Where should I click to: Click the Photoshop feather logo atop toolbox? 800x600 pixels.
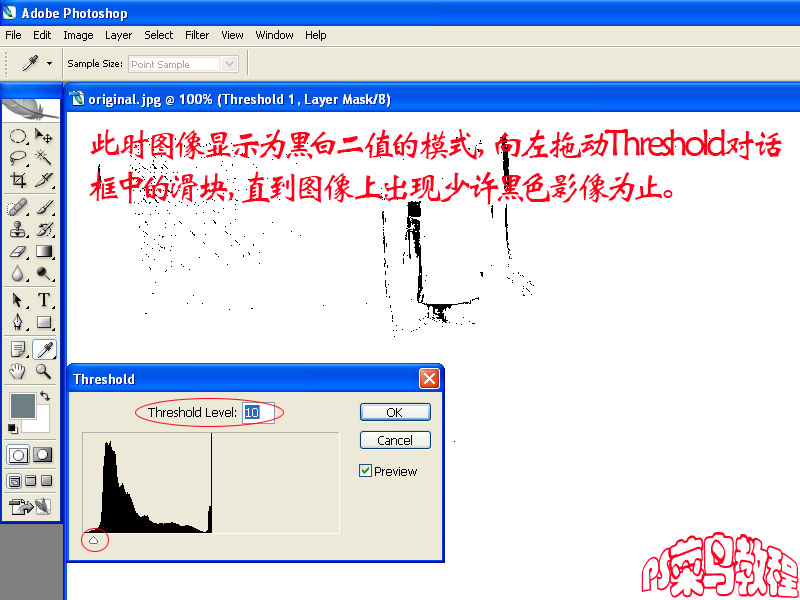click(x=31, y=109)
